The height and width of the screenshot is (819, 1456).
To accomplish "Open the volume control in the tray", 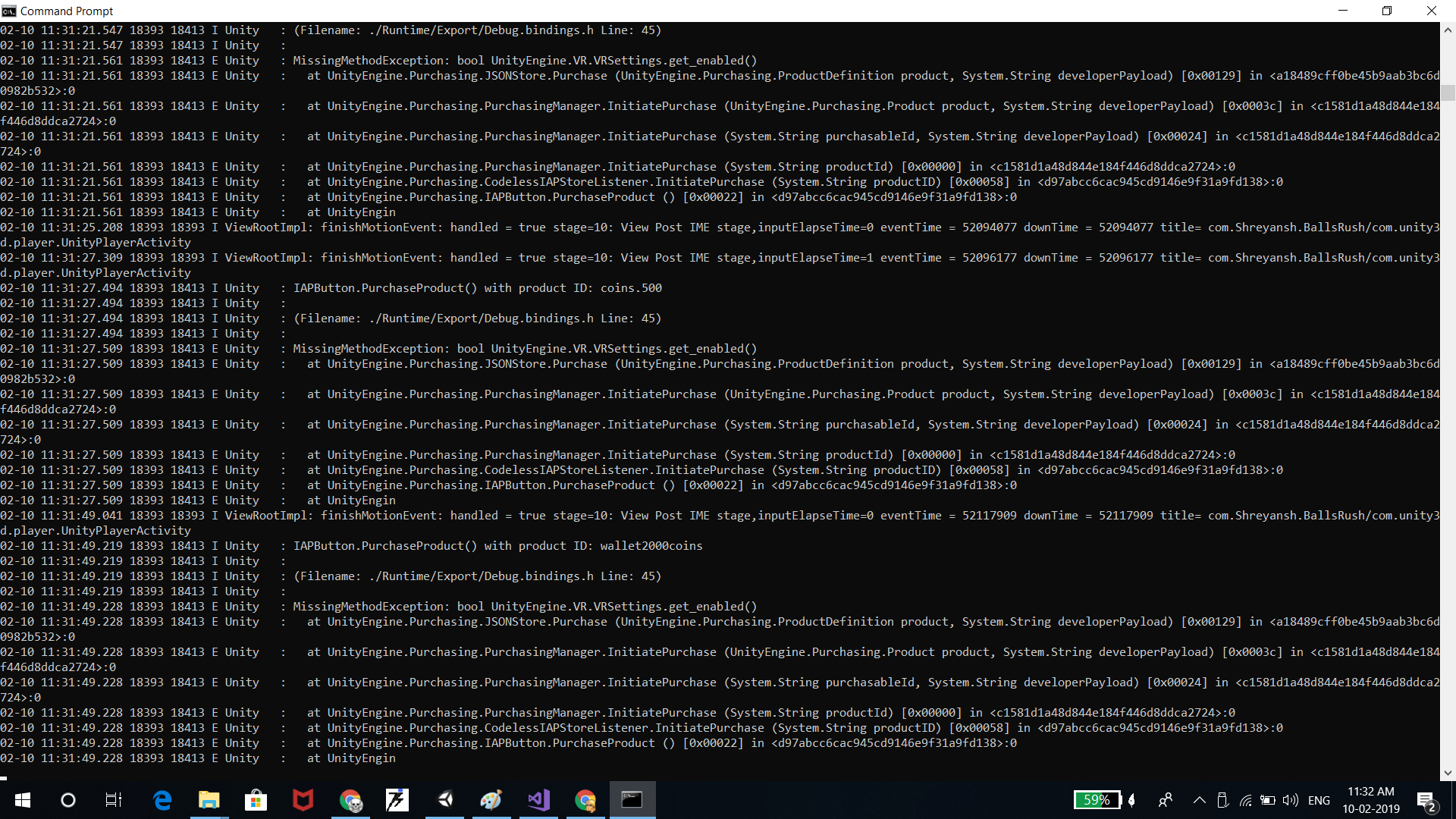I will [x=1290, y=800].
